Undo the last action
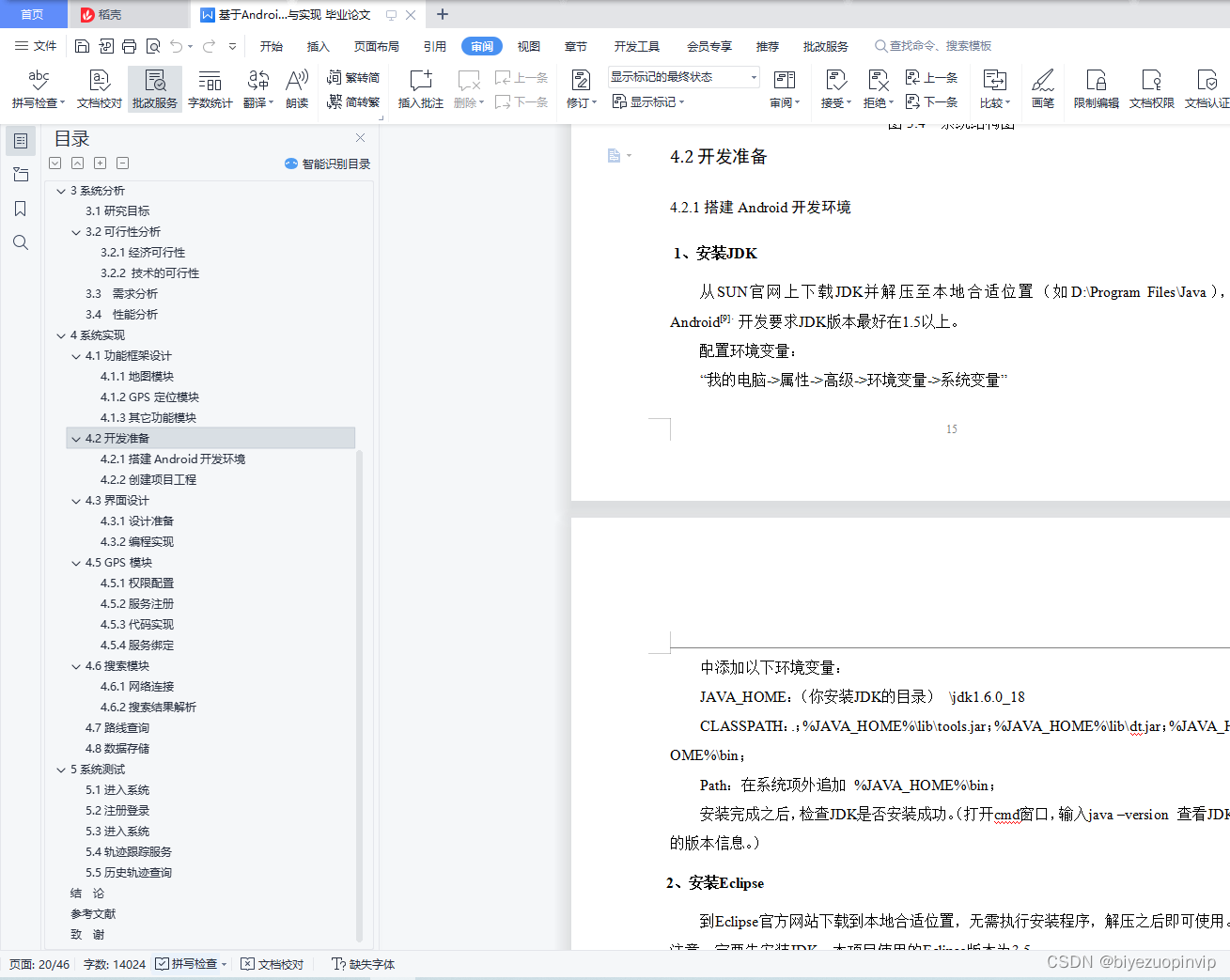The image size is (1230, 980). [x=176, y=46]
